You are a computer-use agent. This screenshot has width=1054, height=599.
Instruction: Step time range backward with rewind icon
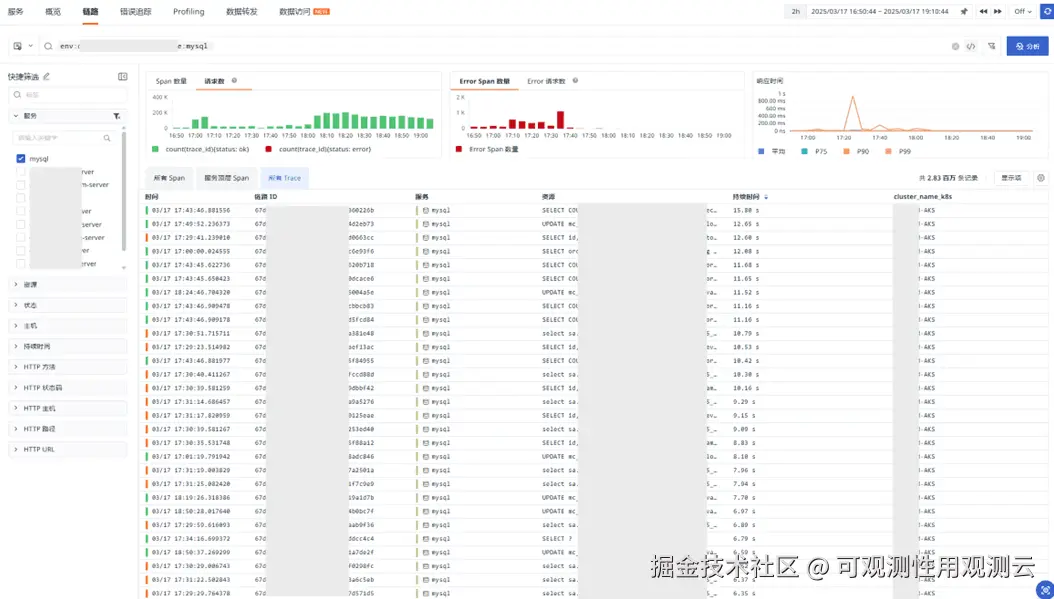[x=983, y=11]
